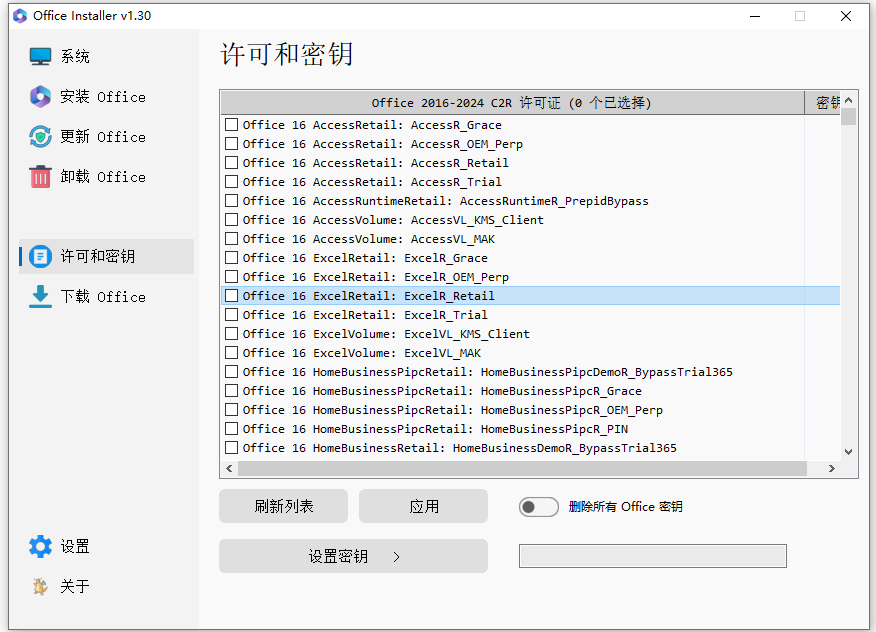876x632 pixels.
Task: Check AccessRetail: AccessR_OEM_Perp license
Action: [x=231, y=144]
